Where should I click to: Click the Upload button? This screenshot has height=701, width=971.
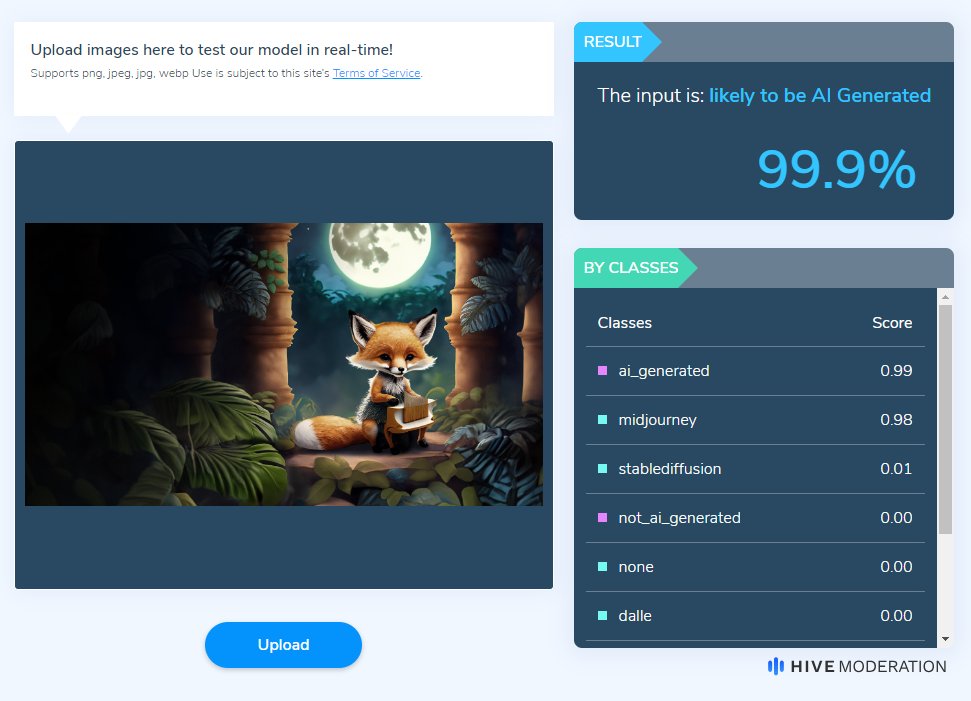(283, 645)
